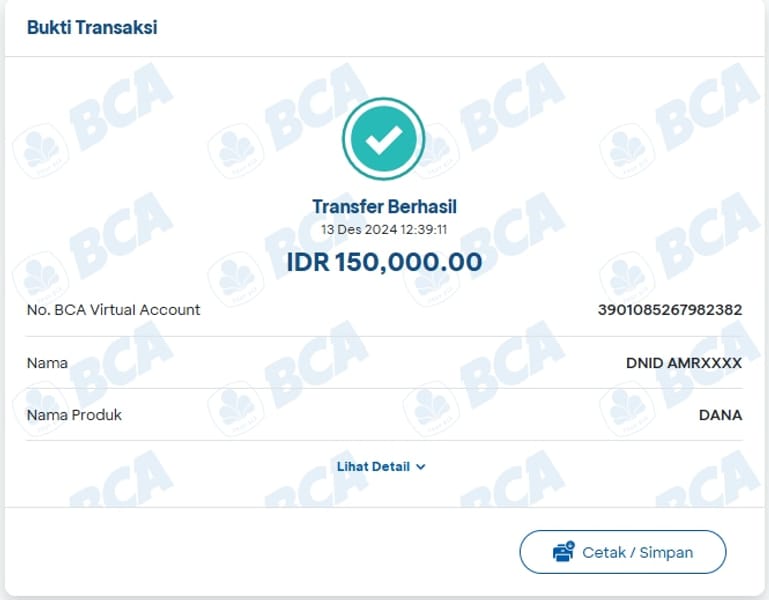Select the Transfer Berhasil status text
The image size is (769, 600).
pyautogui.click(x=384, y=207)
